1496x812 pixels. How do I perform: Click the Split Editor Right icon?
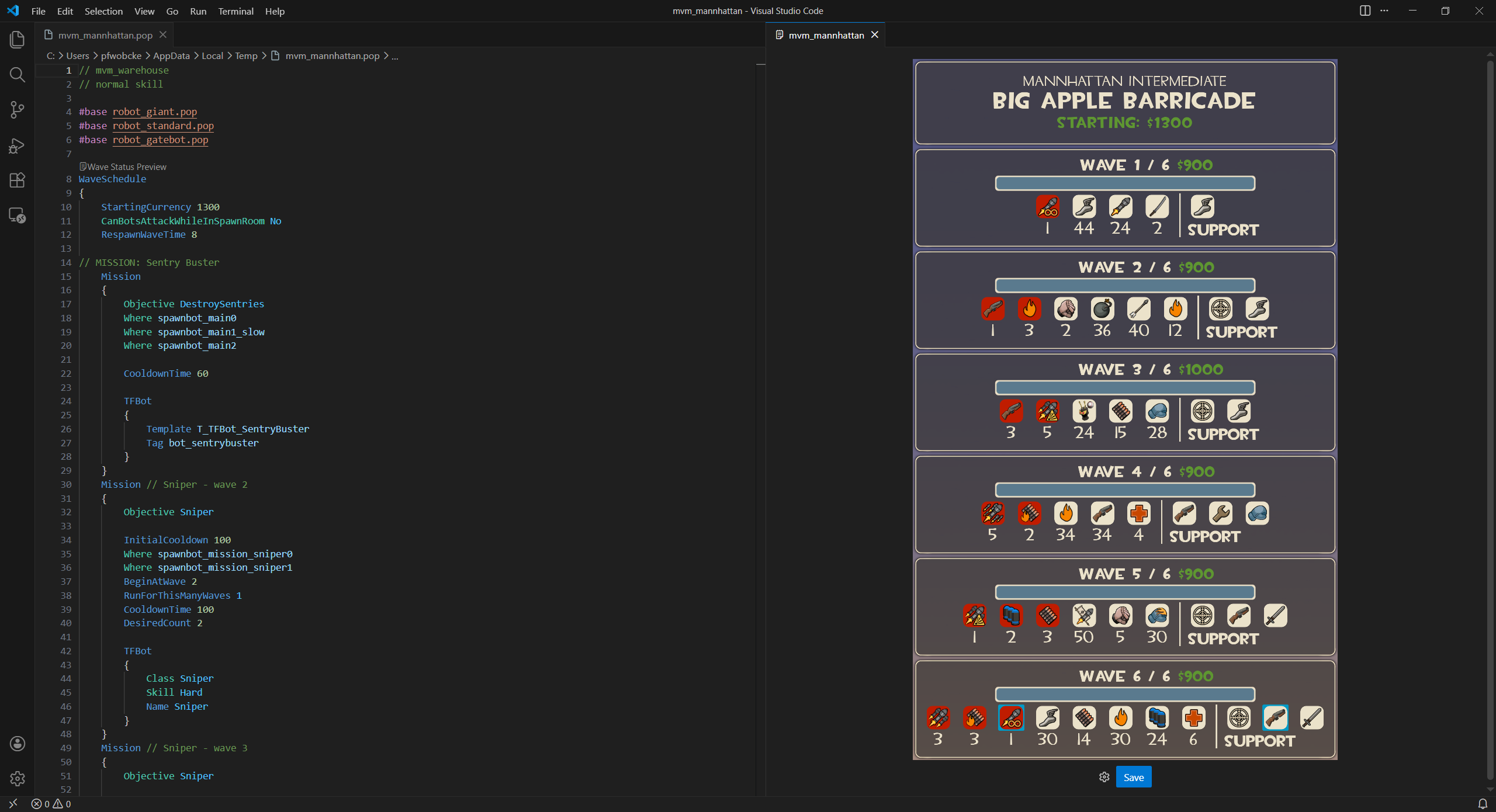[1365, 11]
